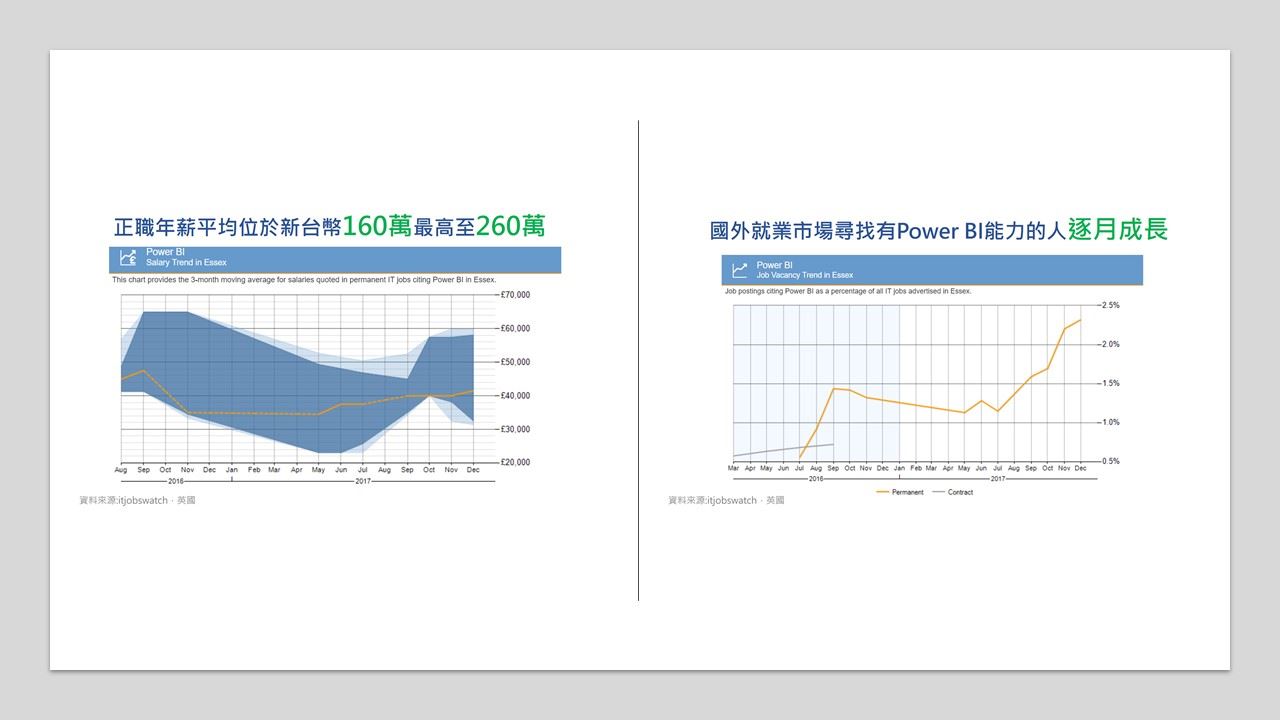Click the 2.5% axis label
This screenshot has width=1280, height=720.
tap(1110, 305)
